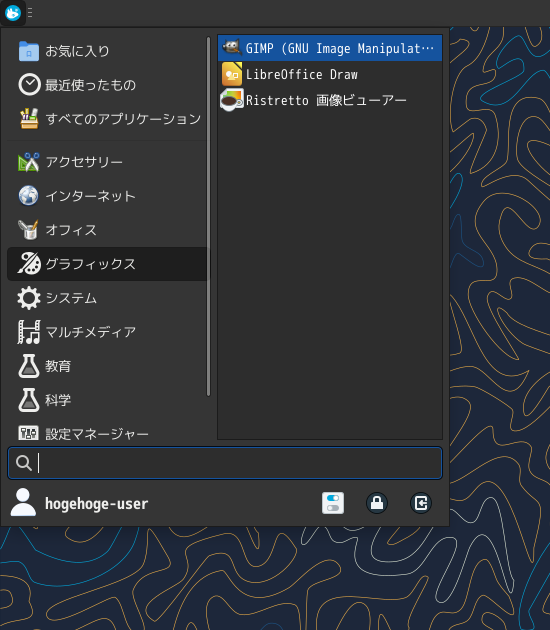Open the オフィス category
This screenshot has width=550, height=630.
coord(107,230)
